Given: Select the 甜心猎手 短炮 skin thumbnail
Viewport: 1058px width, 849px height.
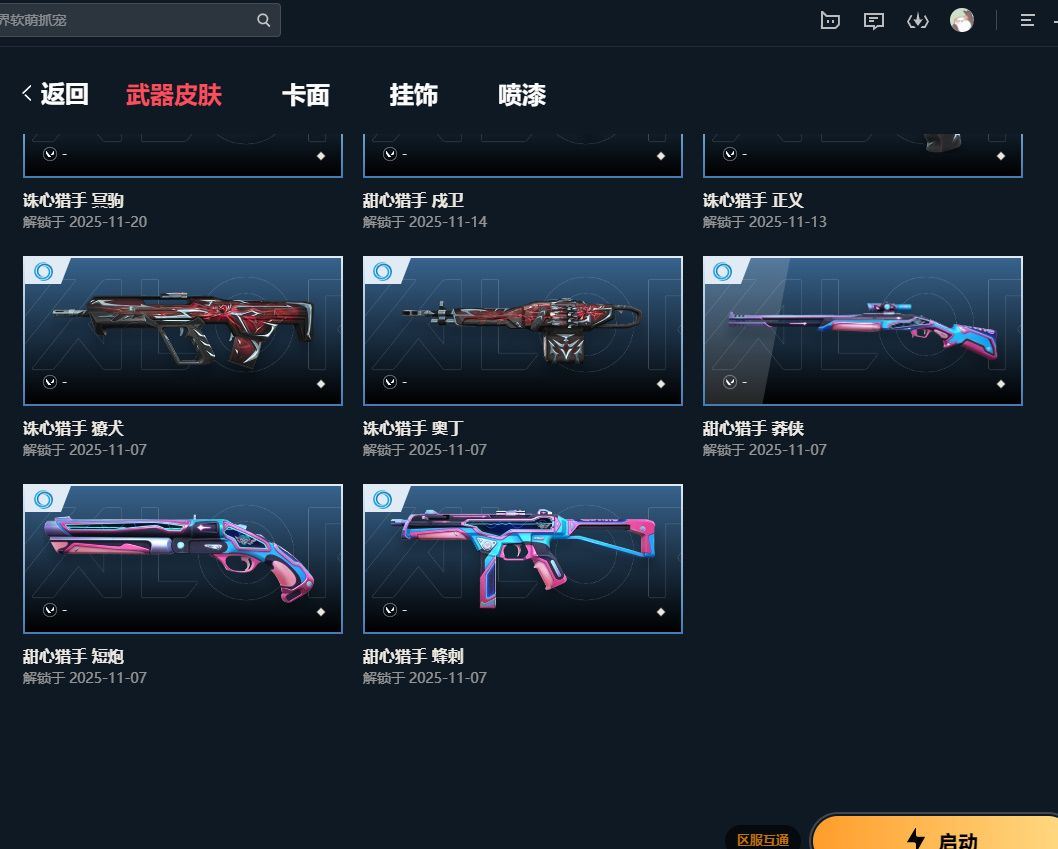Looking at the screenshot, I should coord(183,559).
